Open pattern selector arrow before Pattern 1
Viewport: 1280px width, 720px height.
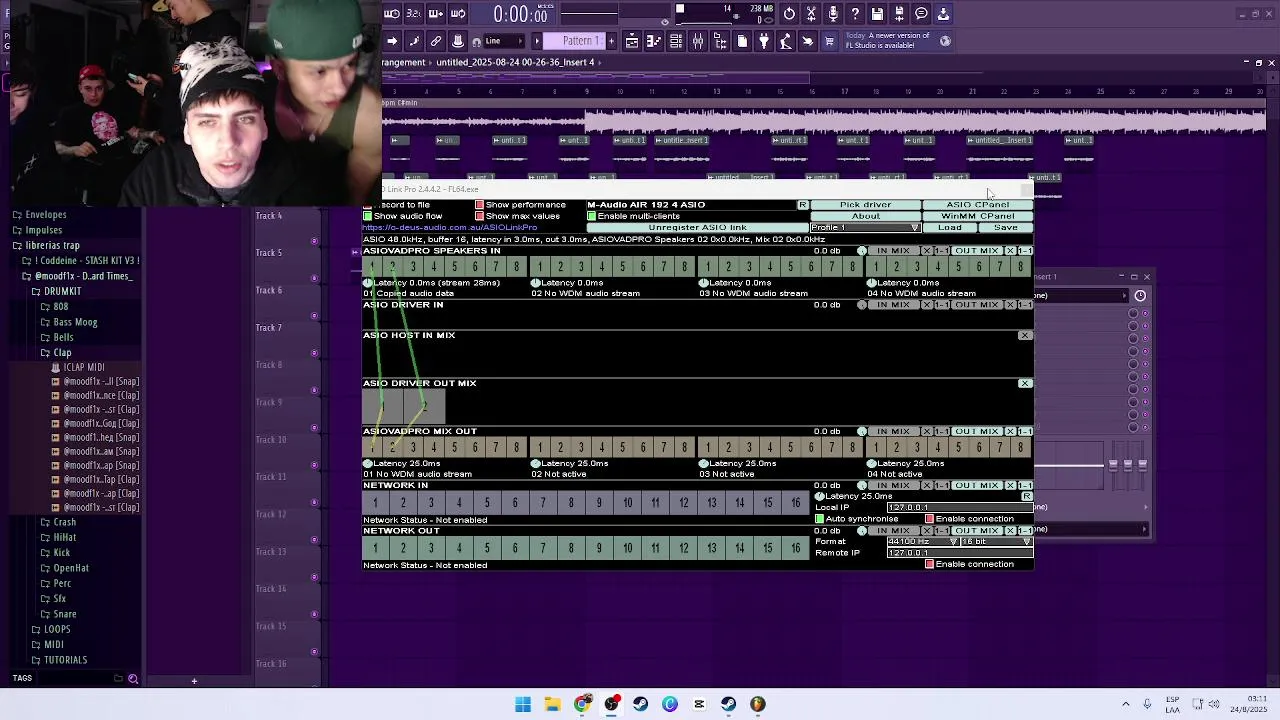coord(537,41)
